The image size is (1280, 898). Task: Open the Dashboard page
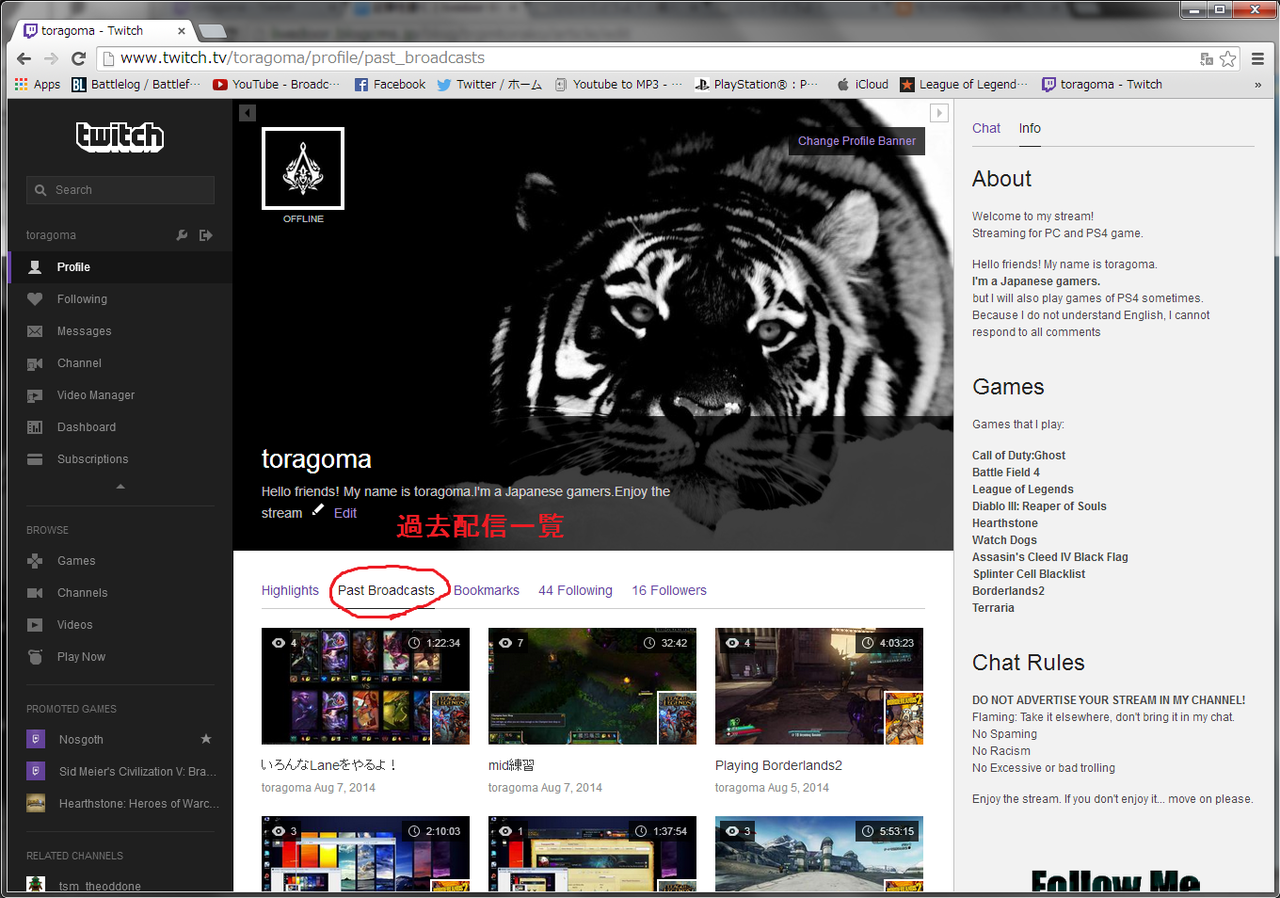[x=120, y=427]
